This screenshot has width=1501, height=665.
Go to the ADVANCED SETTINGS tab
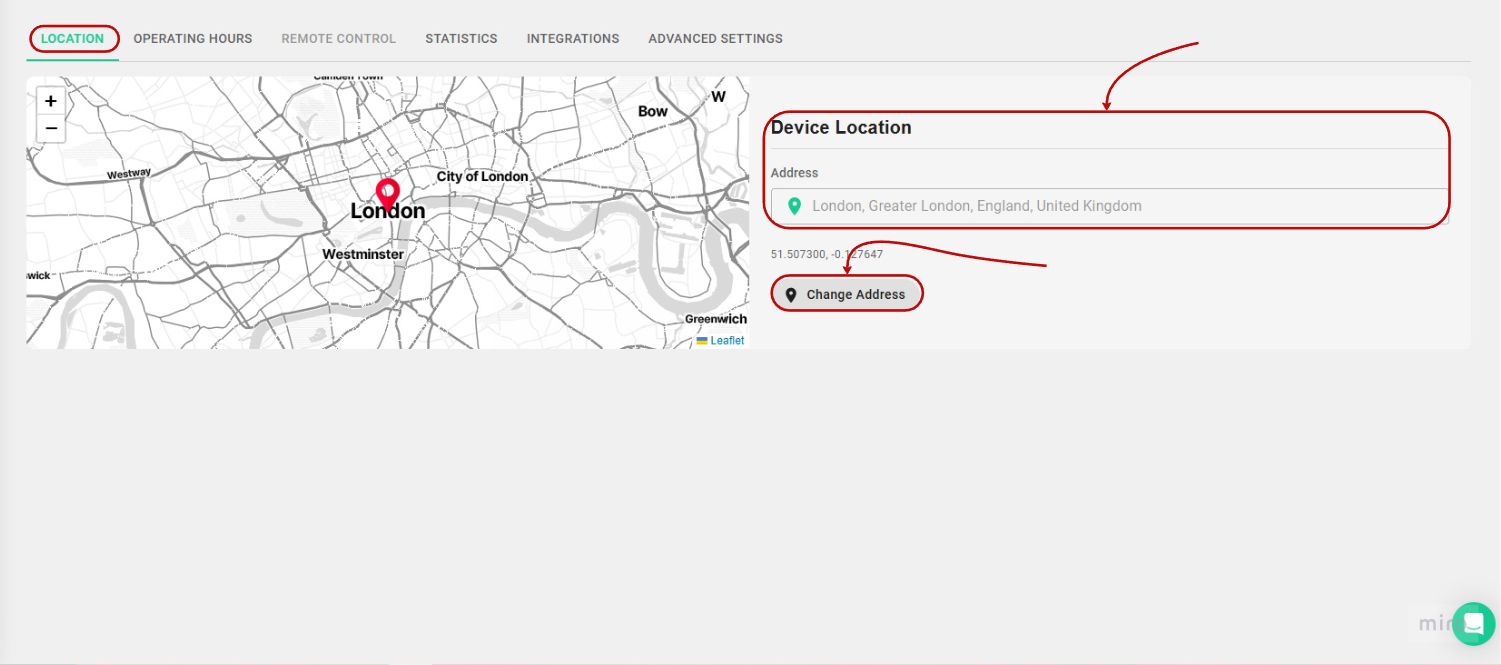pos(715,38)
